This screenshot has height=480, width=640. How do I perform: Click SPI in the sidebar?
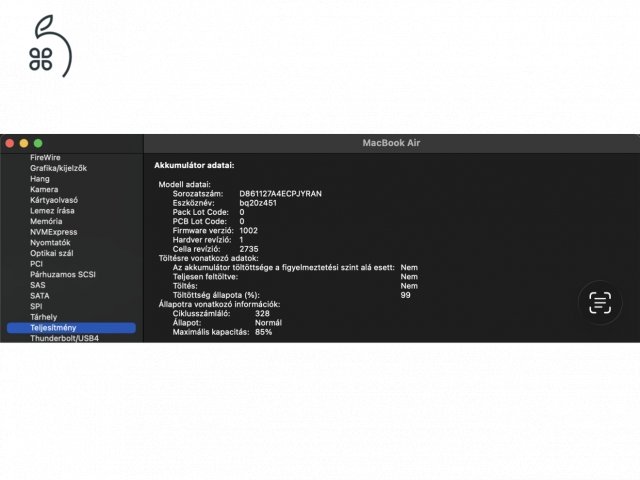coord(36,306)
